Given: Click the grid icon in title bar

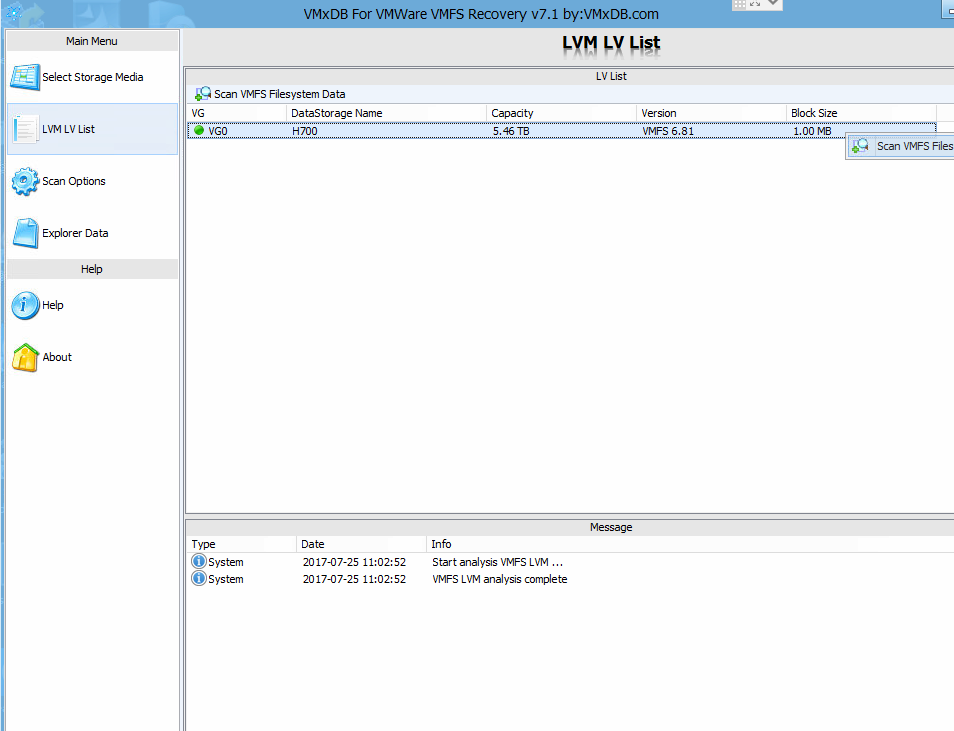Looking at the screenshot, I should pos(739,4).
